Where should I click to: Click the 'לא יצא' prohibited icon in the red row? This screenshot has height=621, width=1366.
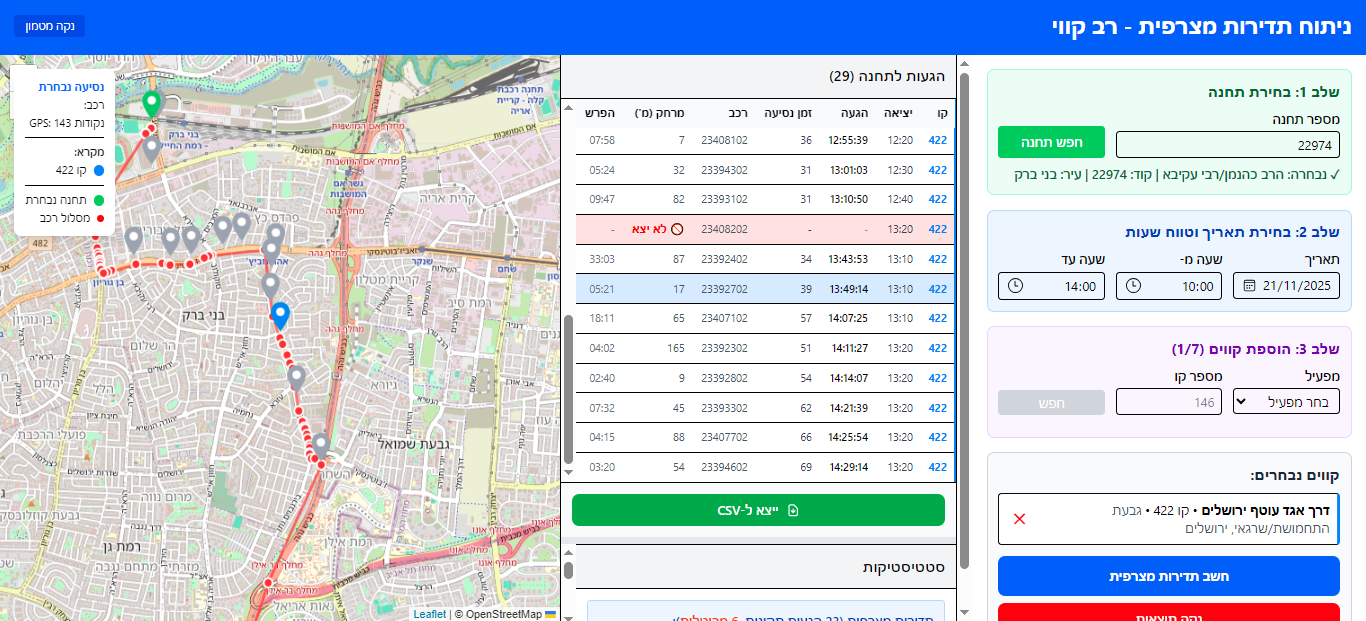677,229
